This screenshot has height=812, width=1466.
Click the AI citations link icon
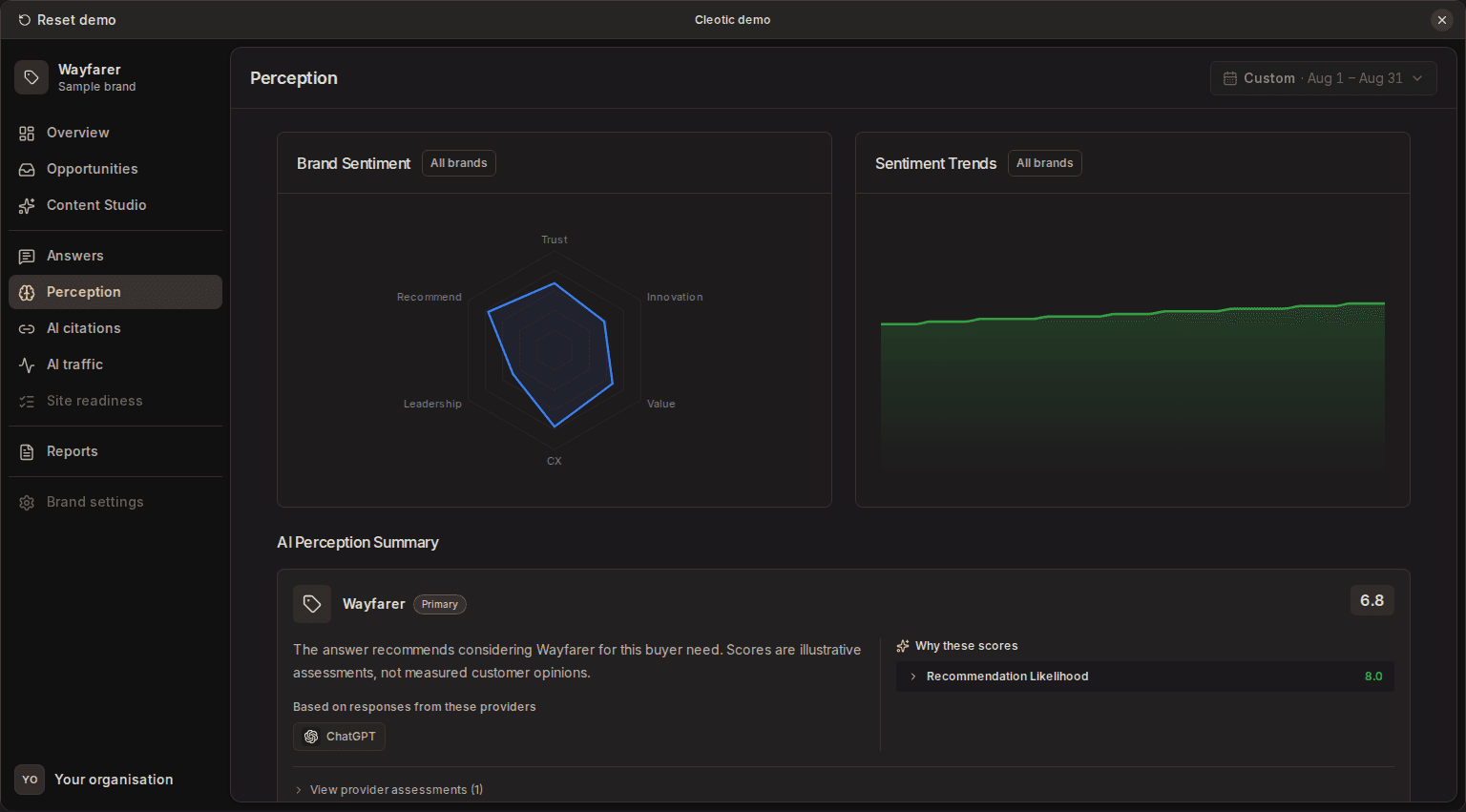27,329
